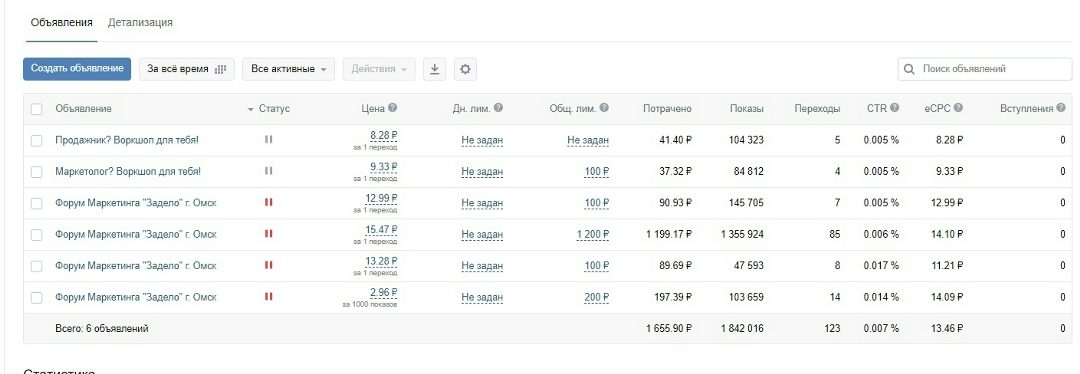The width and height of the screenshot is (1080, 374).
Task: Edit the 2.96 ₽ per 1000 impressions price
Action: (384, 293)
